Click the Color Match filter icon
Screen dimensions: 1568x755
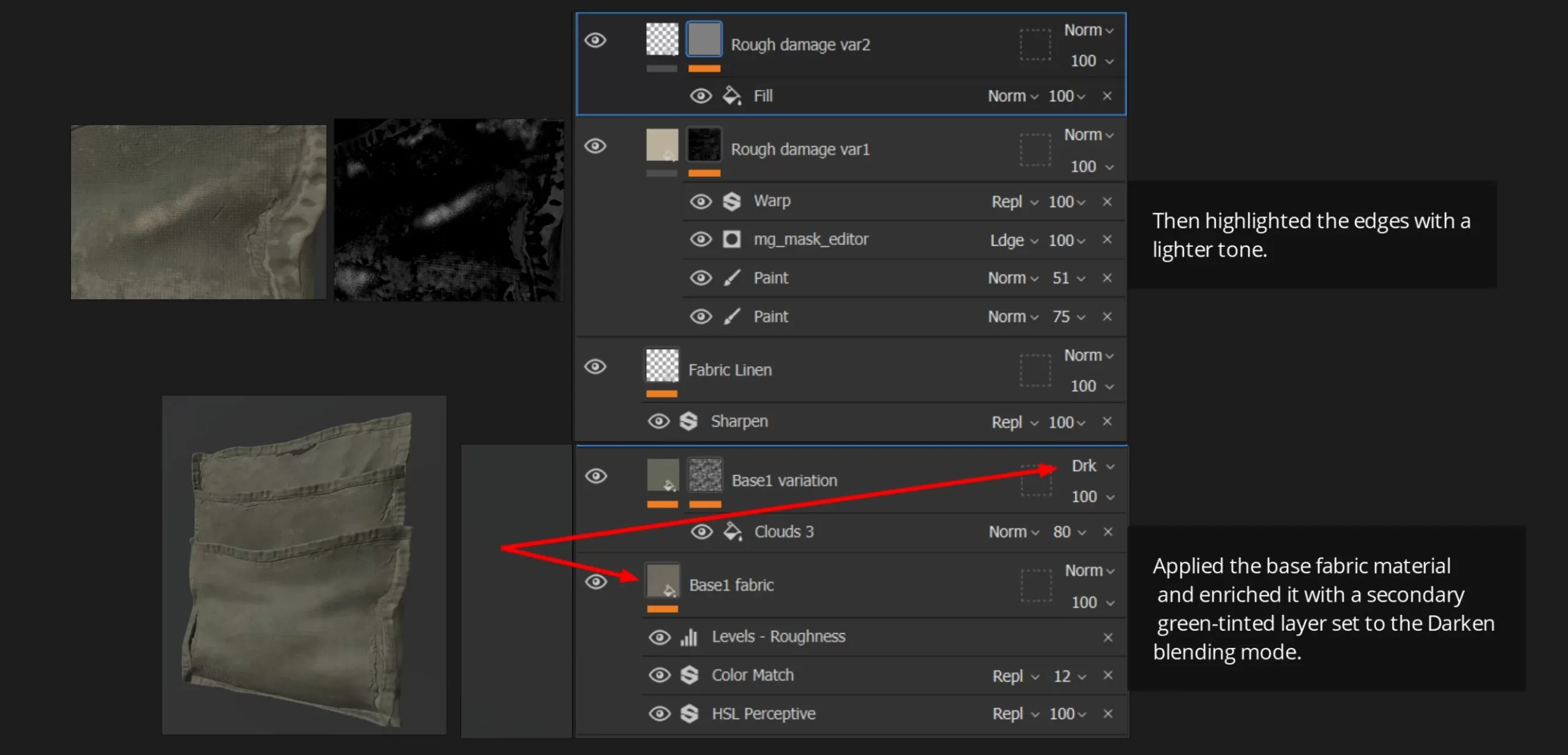coord(690,675)
